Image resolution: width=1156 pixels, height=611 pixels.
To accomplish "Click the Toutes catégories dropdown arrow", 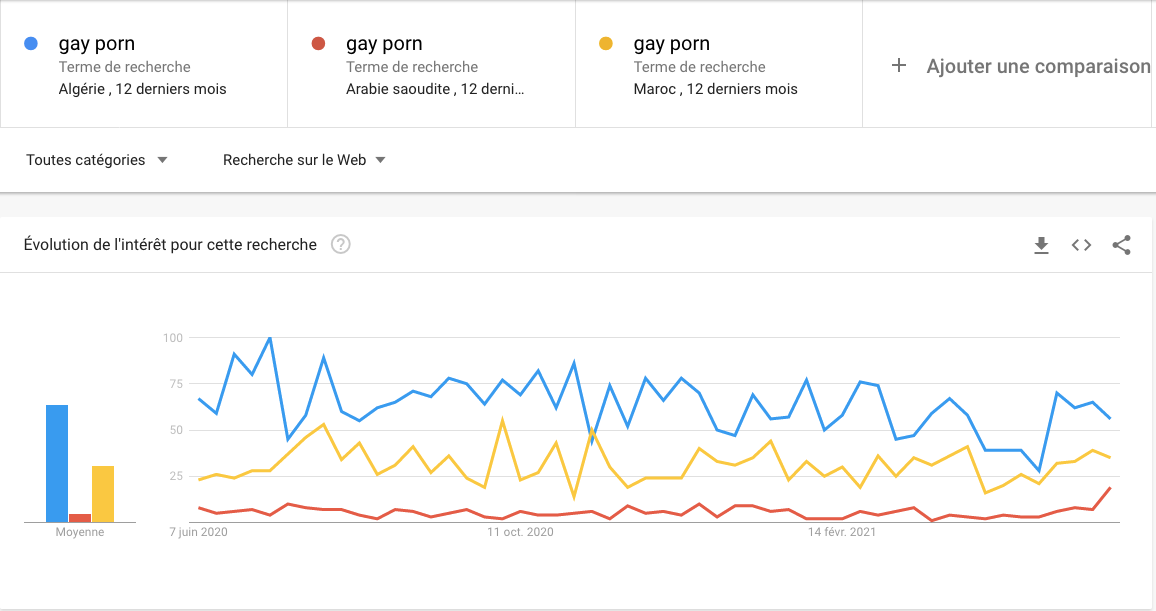I will pos(162,160).
